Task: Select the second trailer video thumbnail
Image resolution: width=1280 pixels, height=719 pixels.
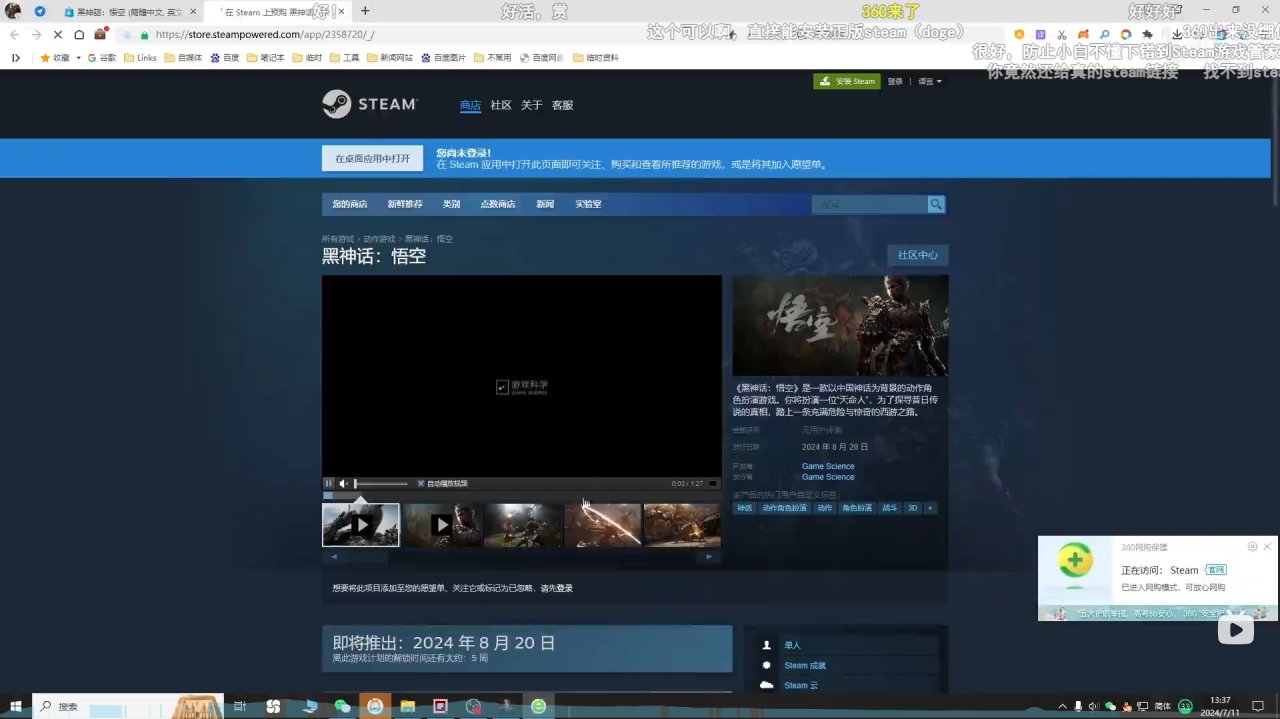Action: tap(442, 525)
